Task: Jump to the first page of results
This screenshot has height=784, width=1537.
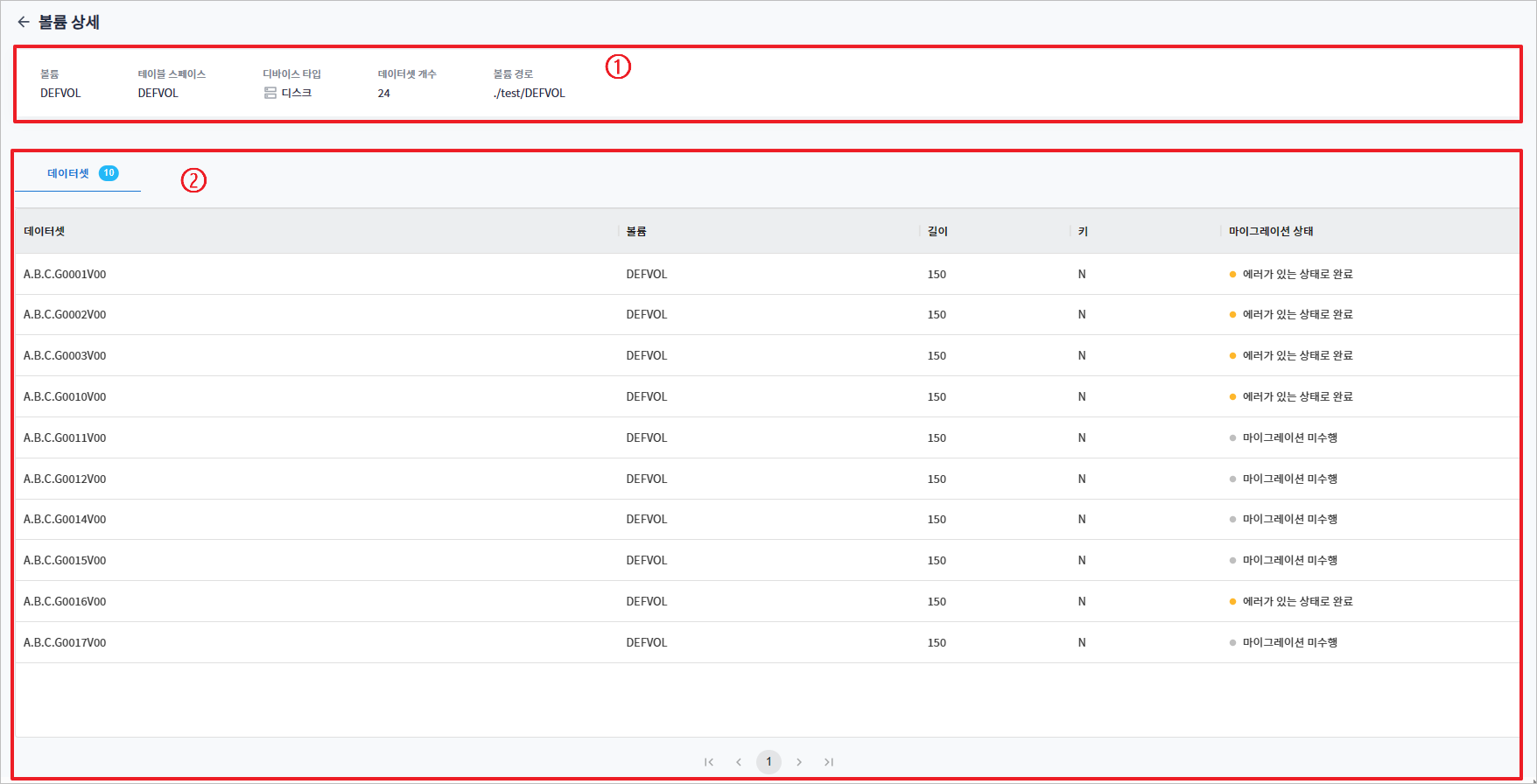Action: click(709, 762)
